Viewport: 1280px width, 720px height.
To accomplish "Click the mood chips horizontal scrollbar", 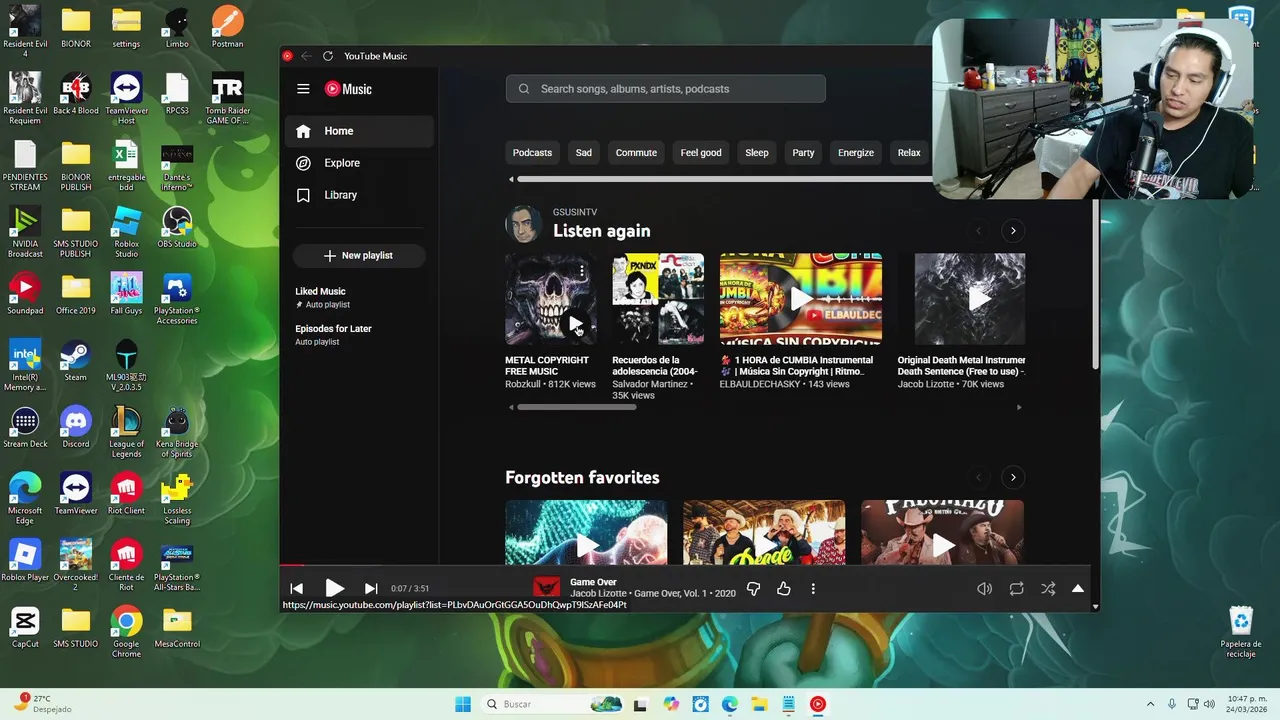I will click(x=724, y=179).
